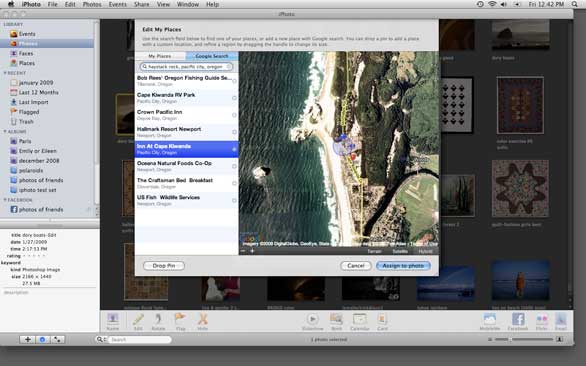Image resolution: width=586 pixels, height=366 pixels.
Task: Zoom out the map with minus
Action: (243, 251)
